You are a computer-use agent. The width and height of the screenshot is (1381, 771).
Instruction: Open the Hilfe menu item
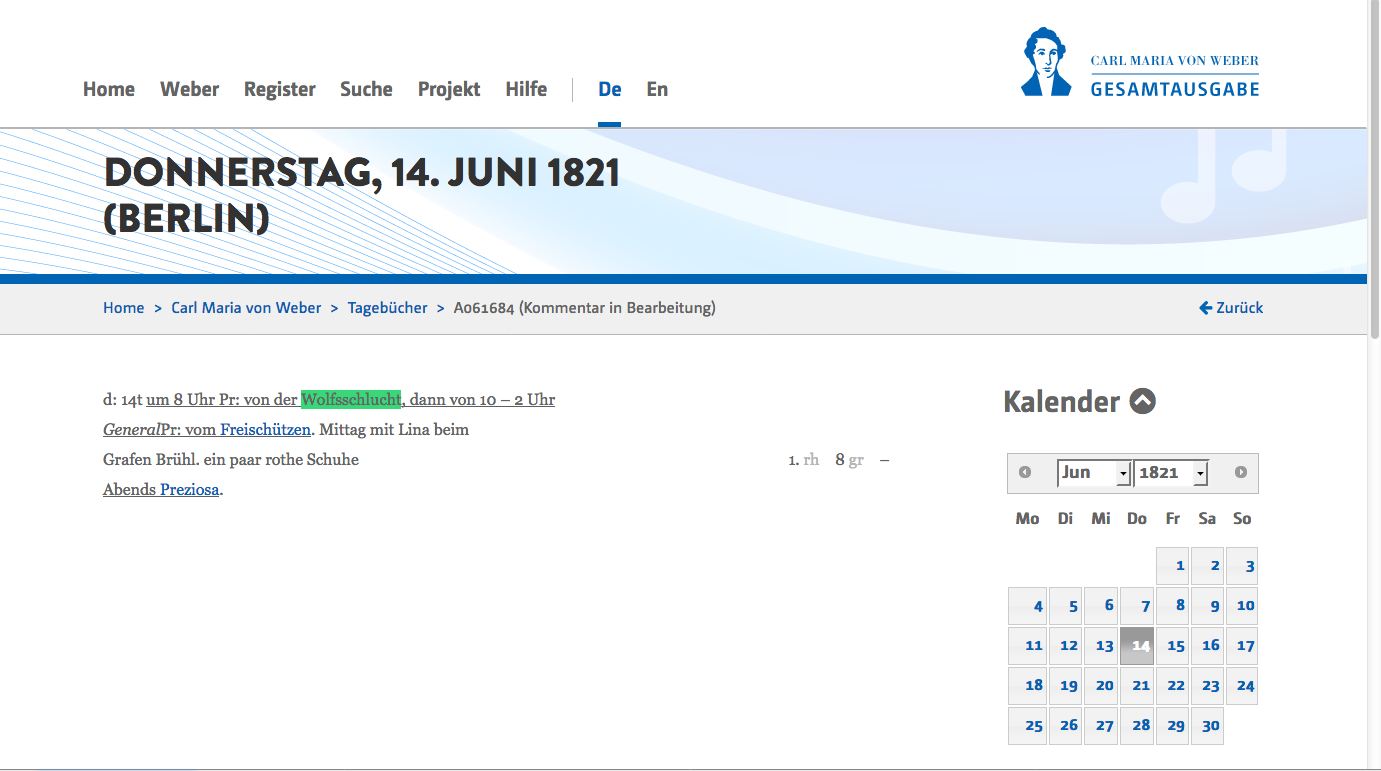pyautogui.click(x=526, y=89)
